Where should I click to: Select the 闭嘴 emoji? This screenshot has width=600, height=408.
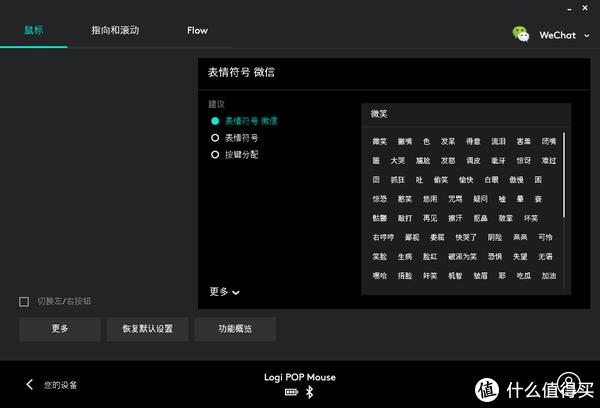pos(549,142)
